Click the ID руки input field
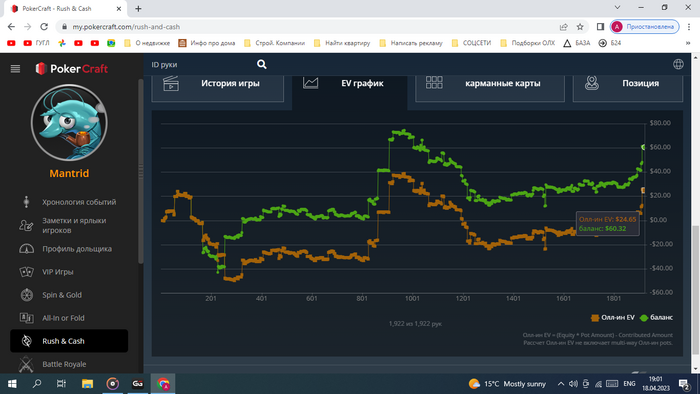This screenshot has height=394, width=700. 202,65
